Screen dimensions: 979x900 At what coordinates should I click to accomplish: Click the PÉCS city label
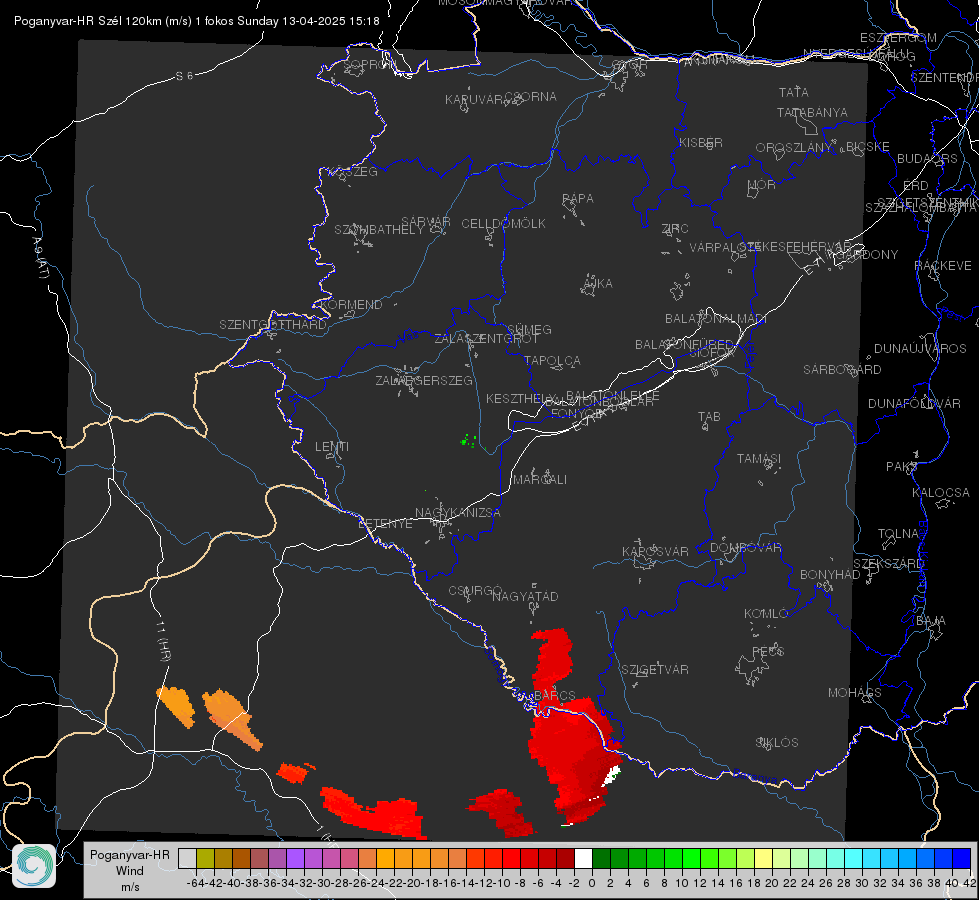767,651
